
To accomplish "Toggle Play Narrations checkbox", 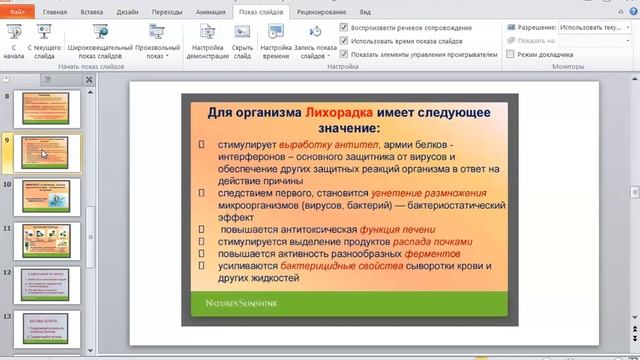I will (x=344, y=27).
